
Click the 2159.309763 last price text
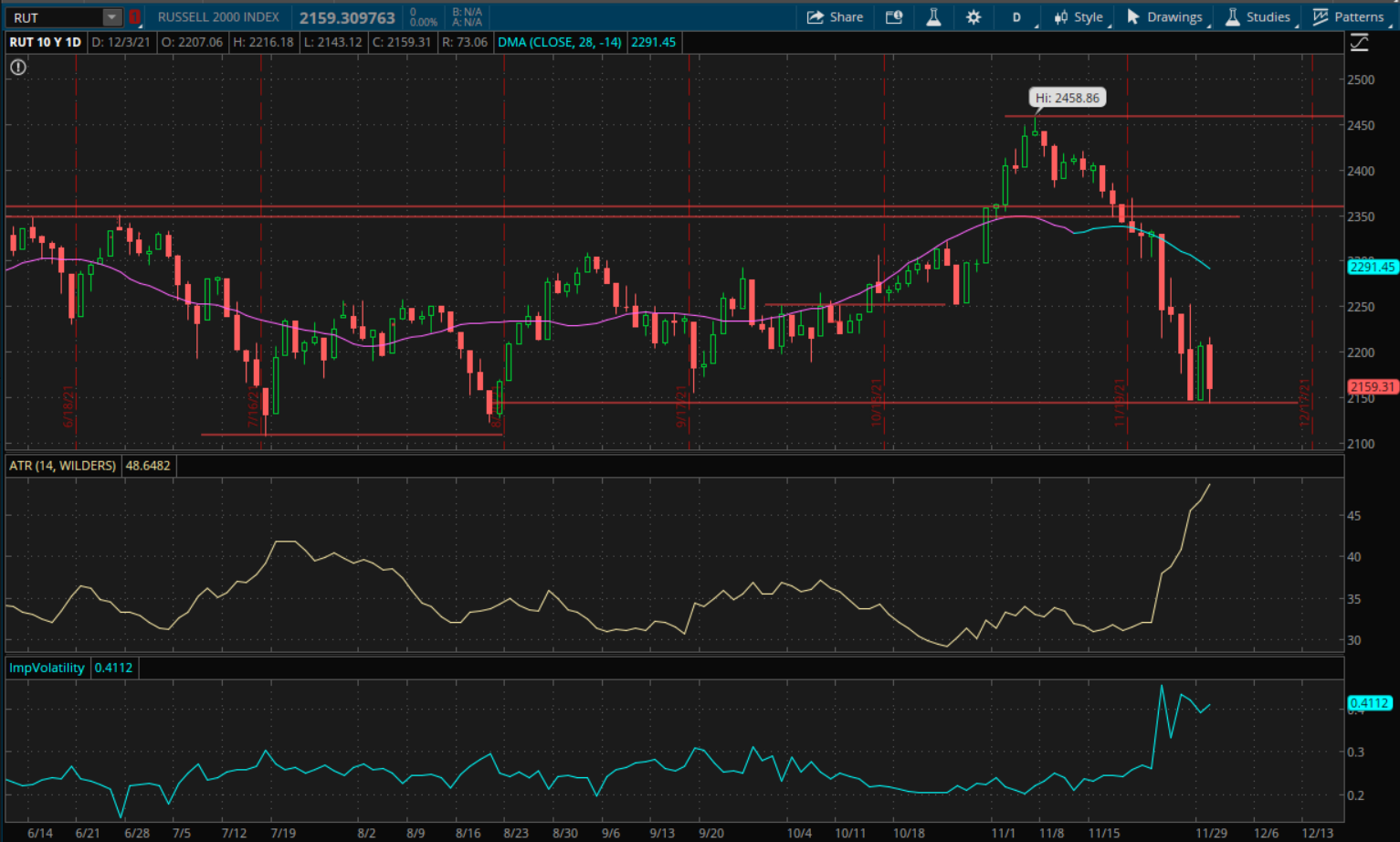tap(347, 17)
